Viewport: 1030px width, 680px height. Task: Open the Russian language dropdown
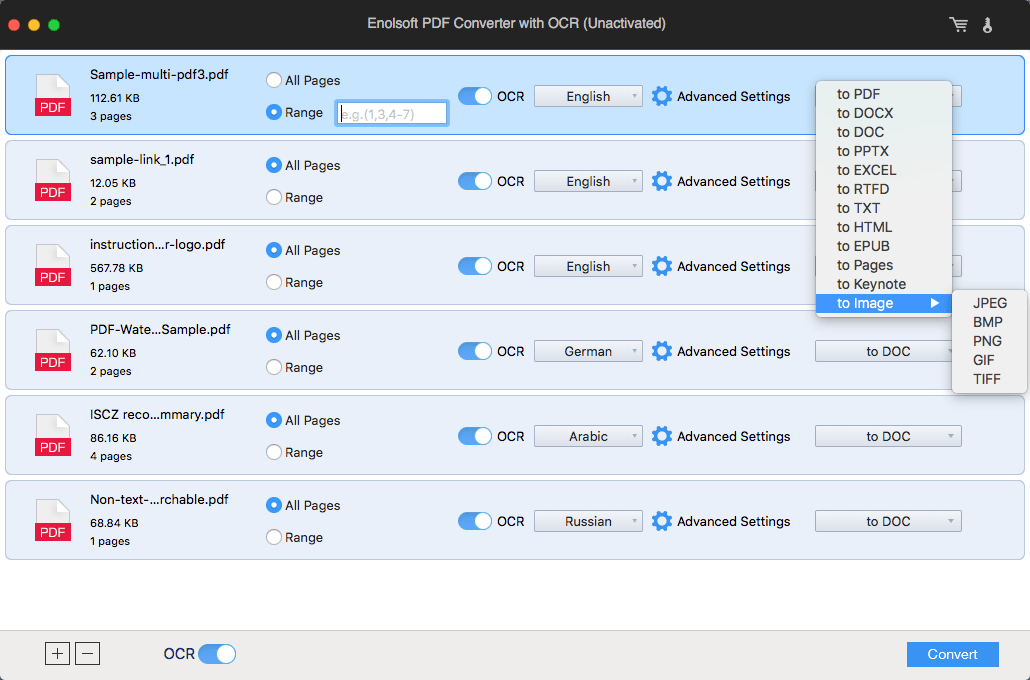click(x=588, y=521)
